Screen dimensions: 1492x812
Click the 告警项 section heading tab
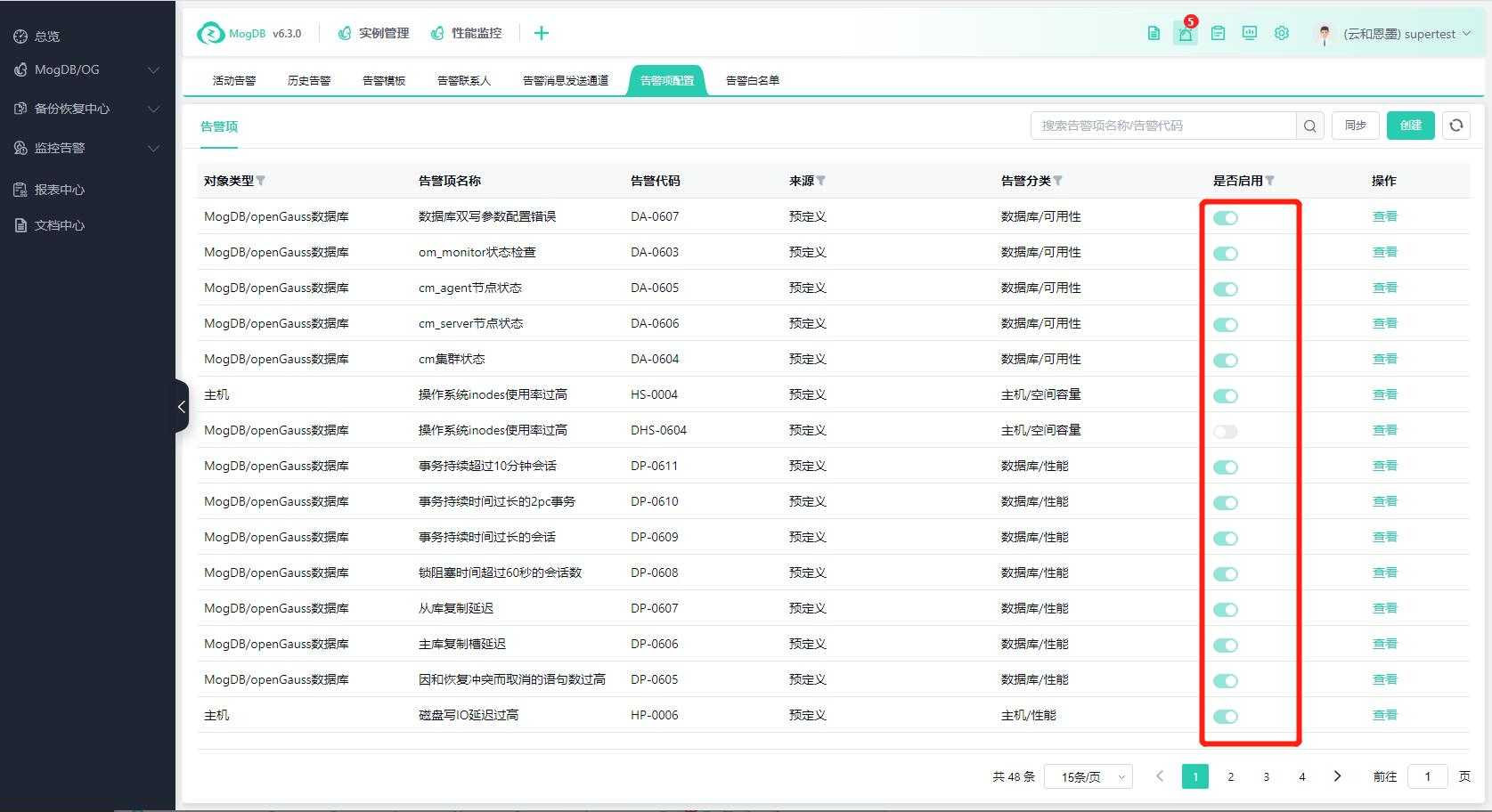coord(219,126)
